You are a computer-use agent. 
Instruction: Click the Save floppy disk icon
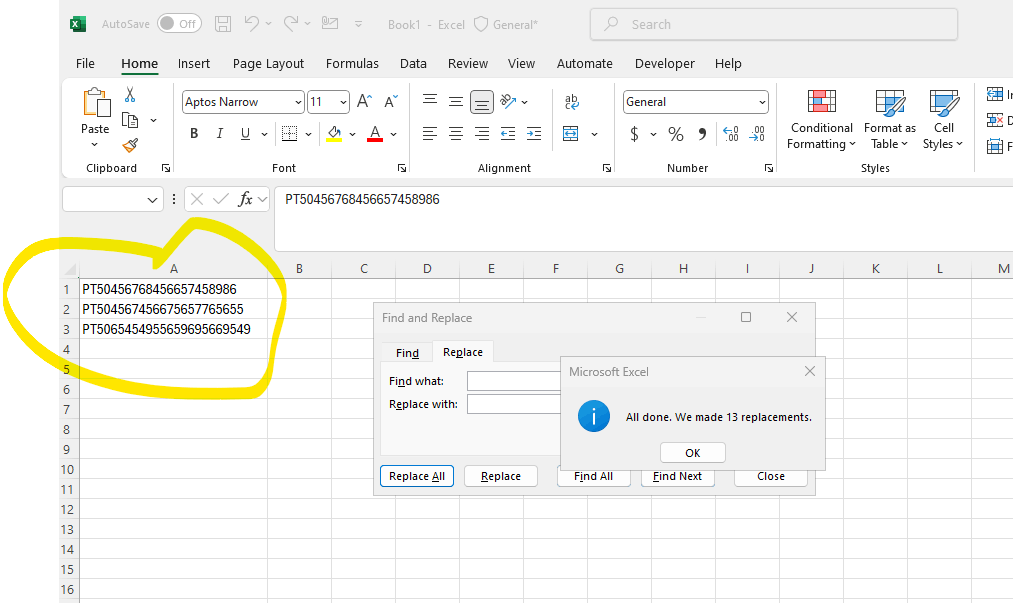pos(223,24)
